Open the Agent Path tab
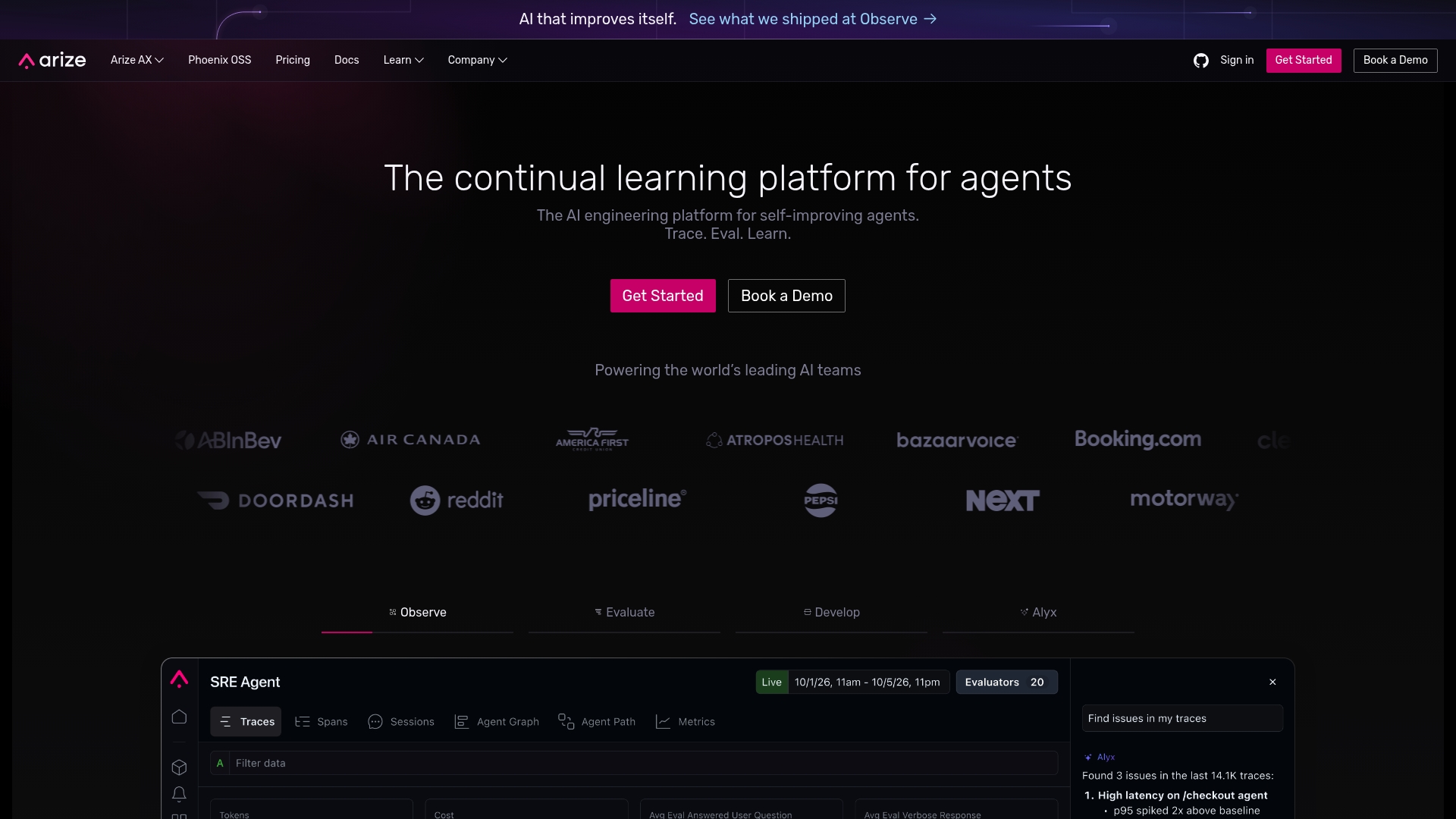 pyautogui.click(x=597, y=722)
